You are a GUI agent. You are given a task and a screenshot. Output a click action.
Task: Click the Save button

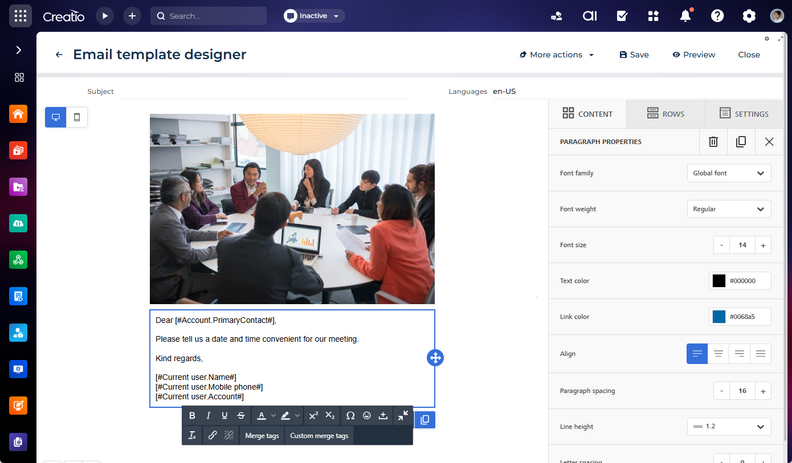point(634,55)
